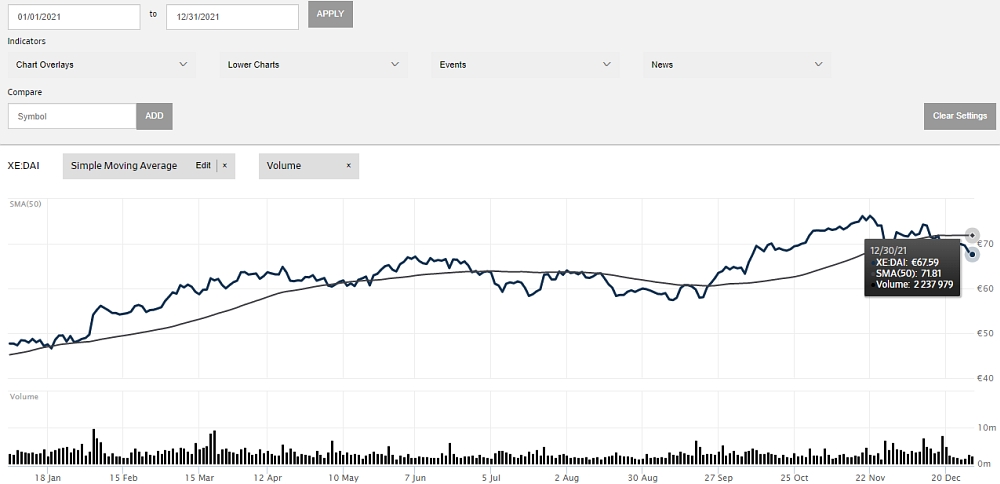The image size is (1000, 484).
Task: Remove the Simple Moving Average overlay
Action: pyautogui.click(x=225, y=166)
